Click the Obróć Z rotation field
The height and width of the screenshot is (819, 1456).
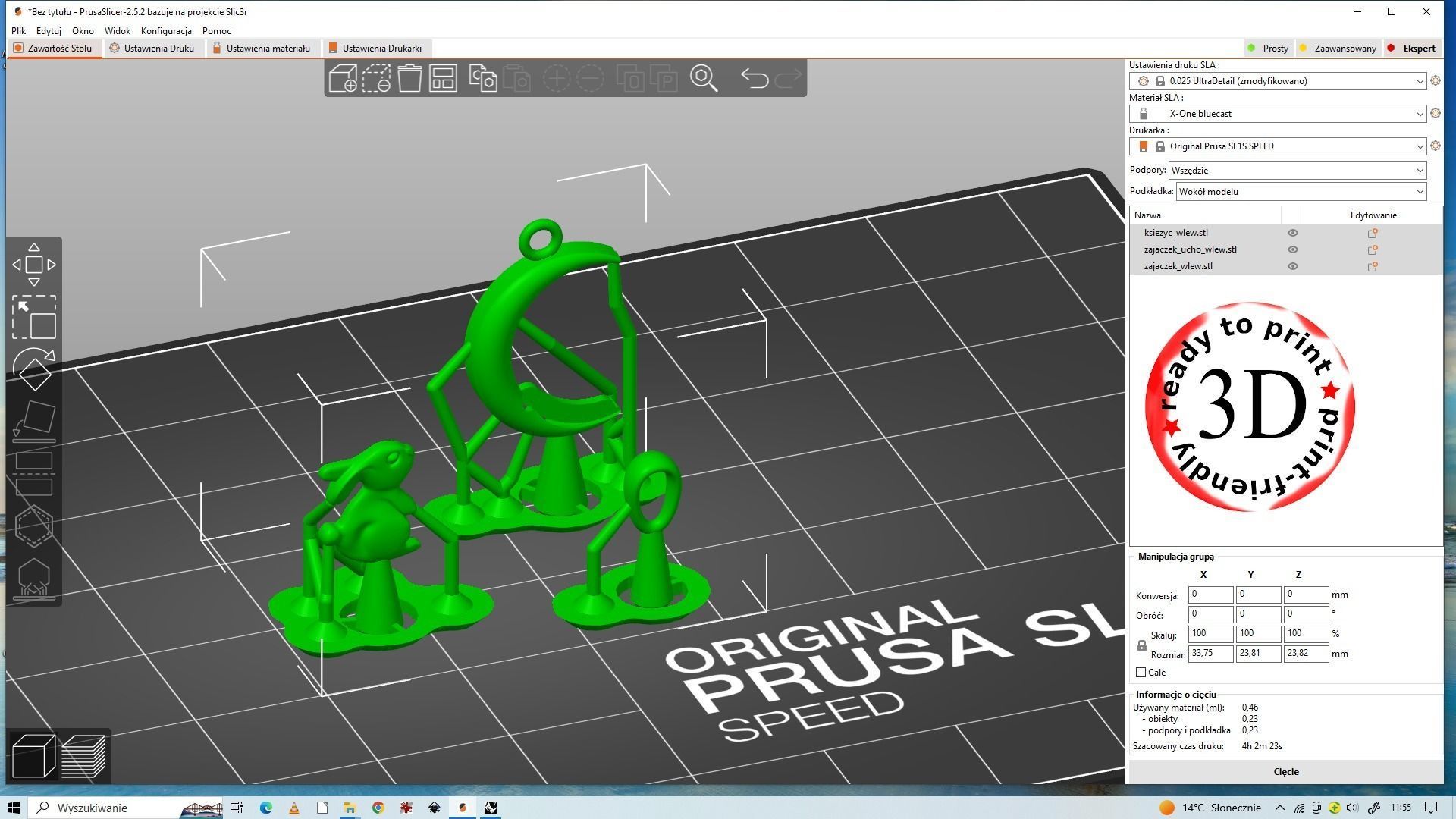[x=1306, y=614]
